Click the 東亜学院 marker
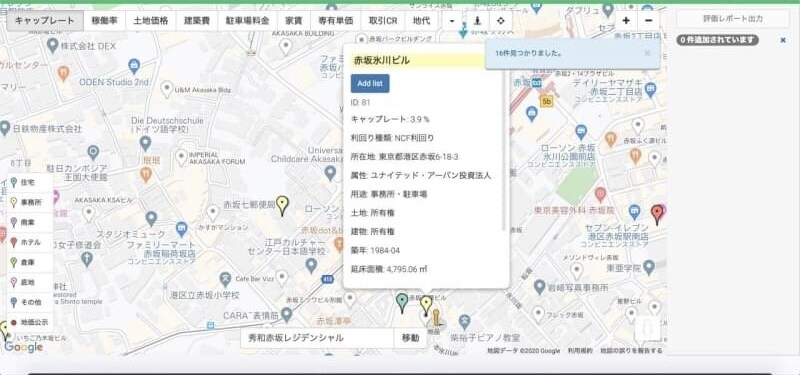800x375 pixels. (x=648, y=266)
